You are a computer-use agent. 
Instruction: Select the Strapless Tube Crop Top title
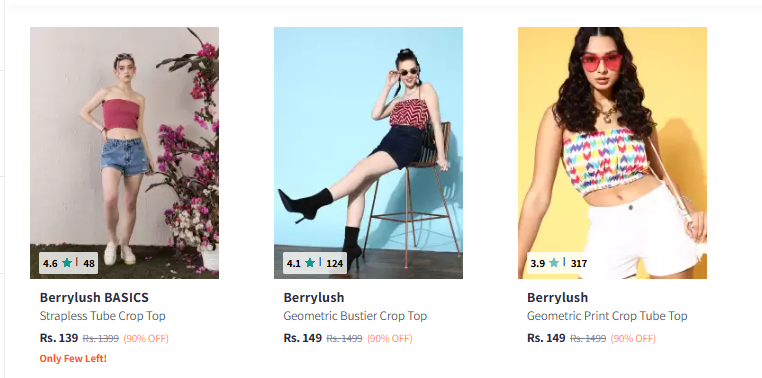103,316
